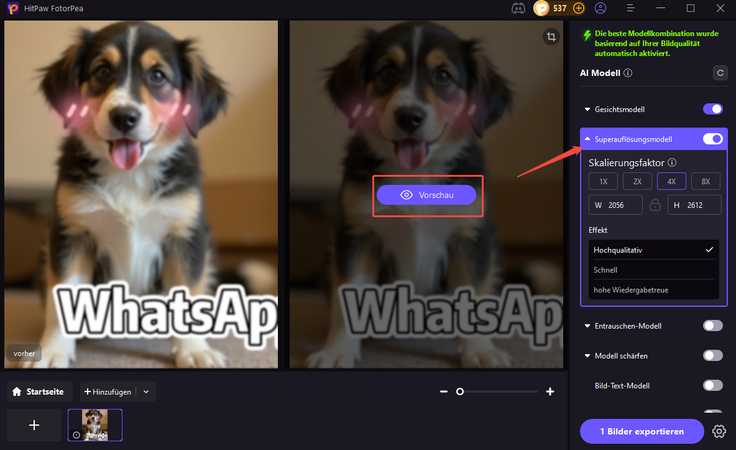Reset AI model with refresh icon
The height and width of the screenshot is (450, 736).
(720, 73)
